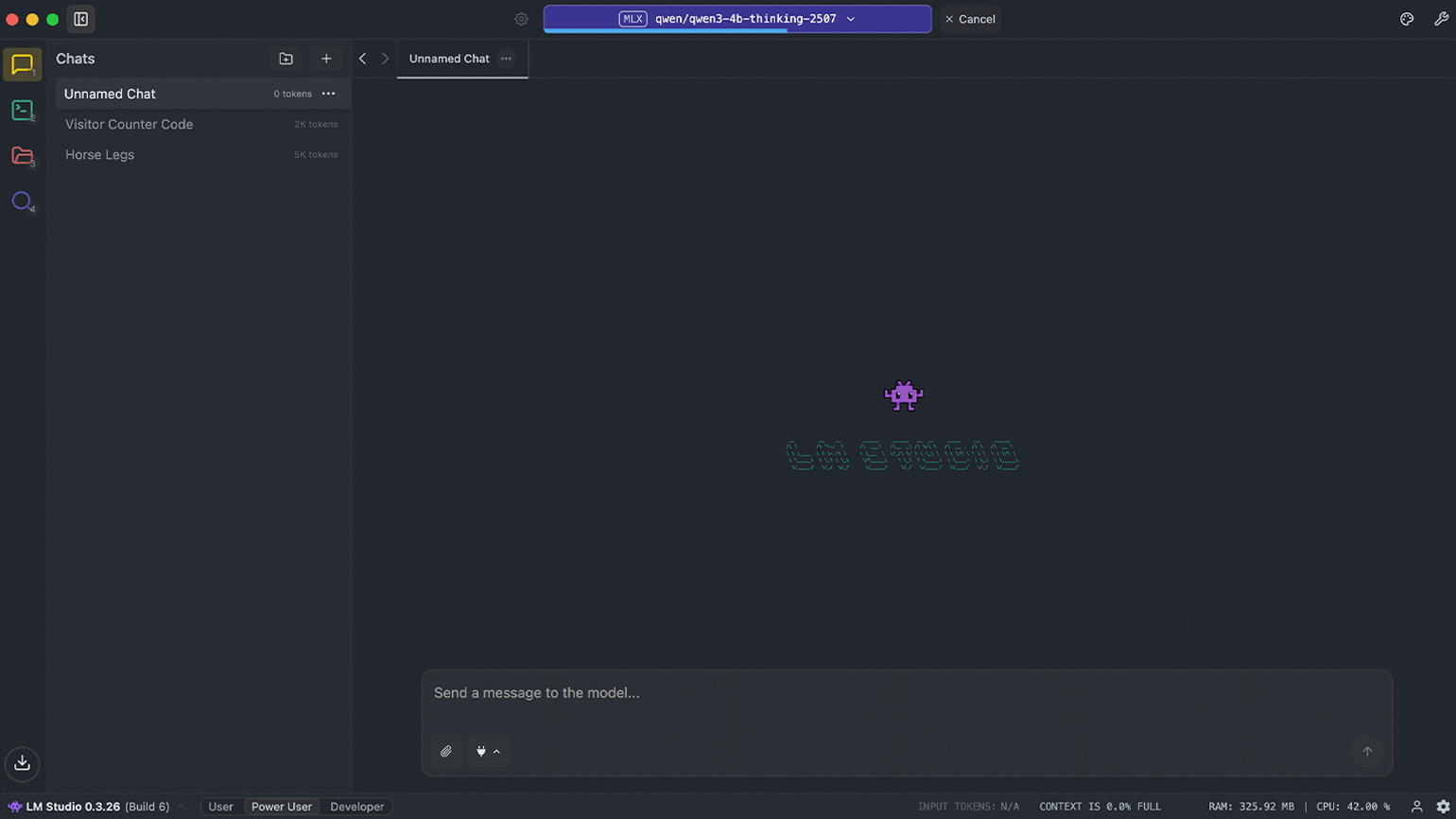Select the Horse Legs chat
This screenshot has width=1456, height=819.
[x=100, y=154]
